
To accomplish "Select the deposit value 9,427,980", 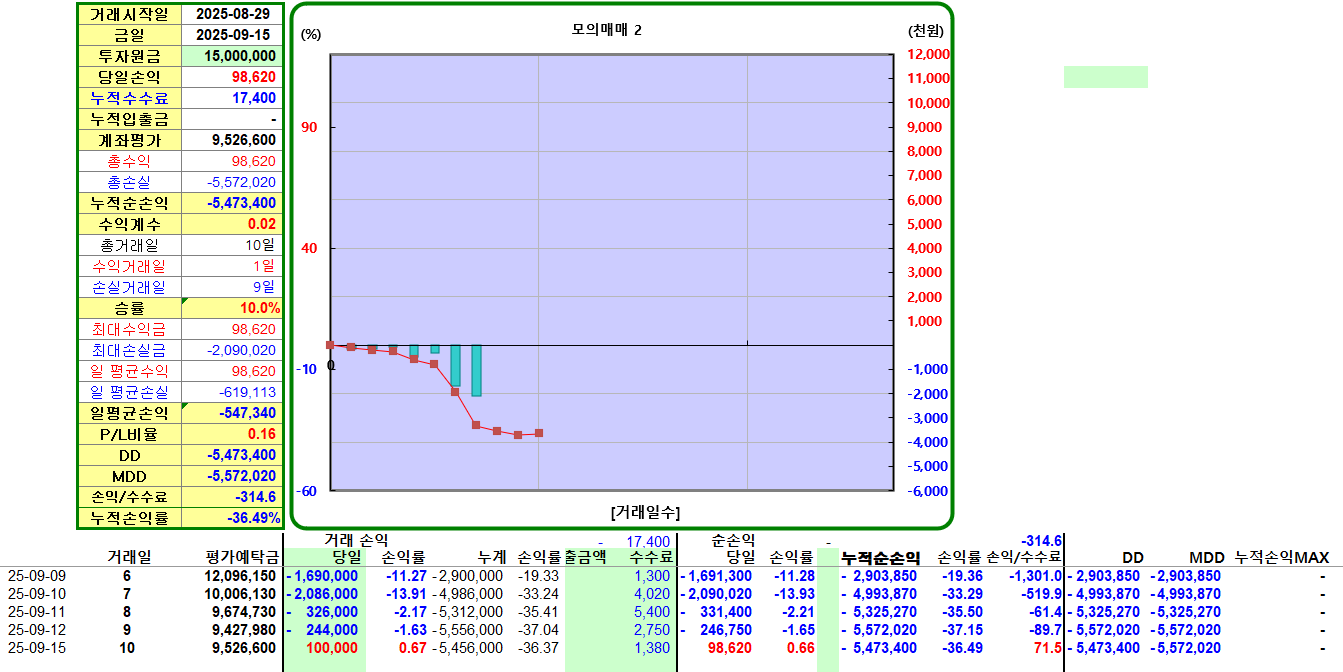I will 245,630.
